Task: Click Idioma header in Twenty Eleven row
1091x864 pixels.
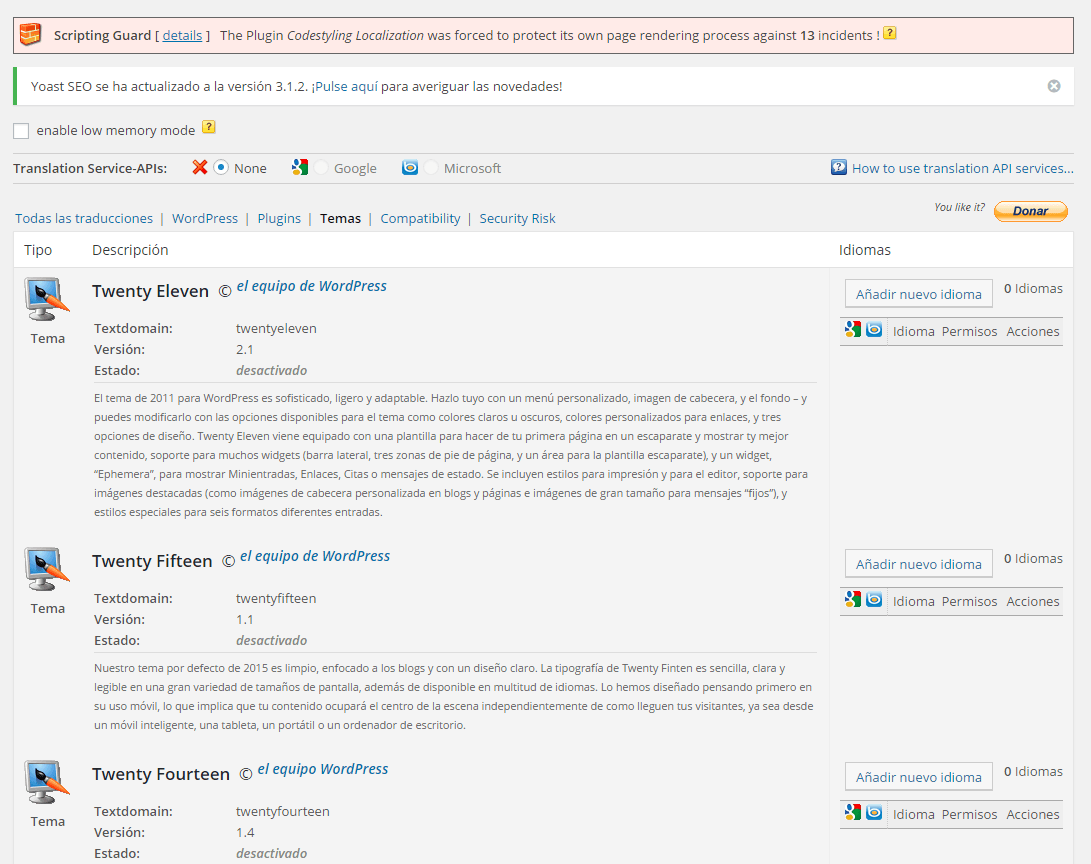Action: (914, 331)
